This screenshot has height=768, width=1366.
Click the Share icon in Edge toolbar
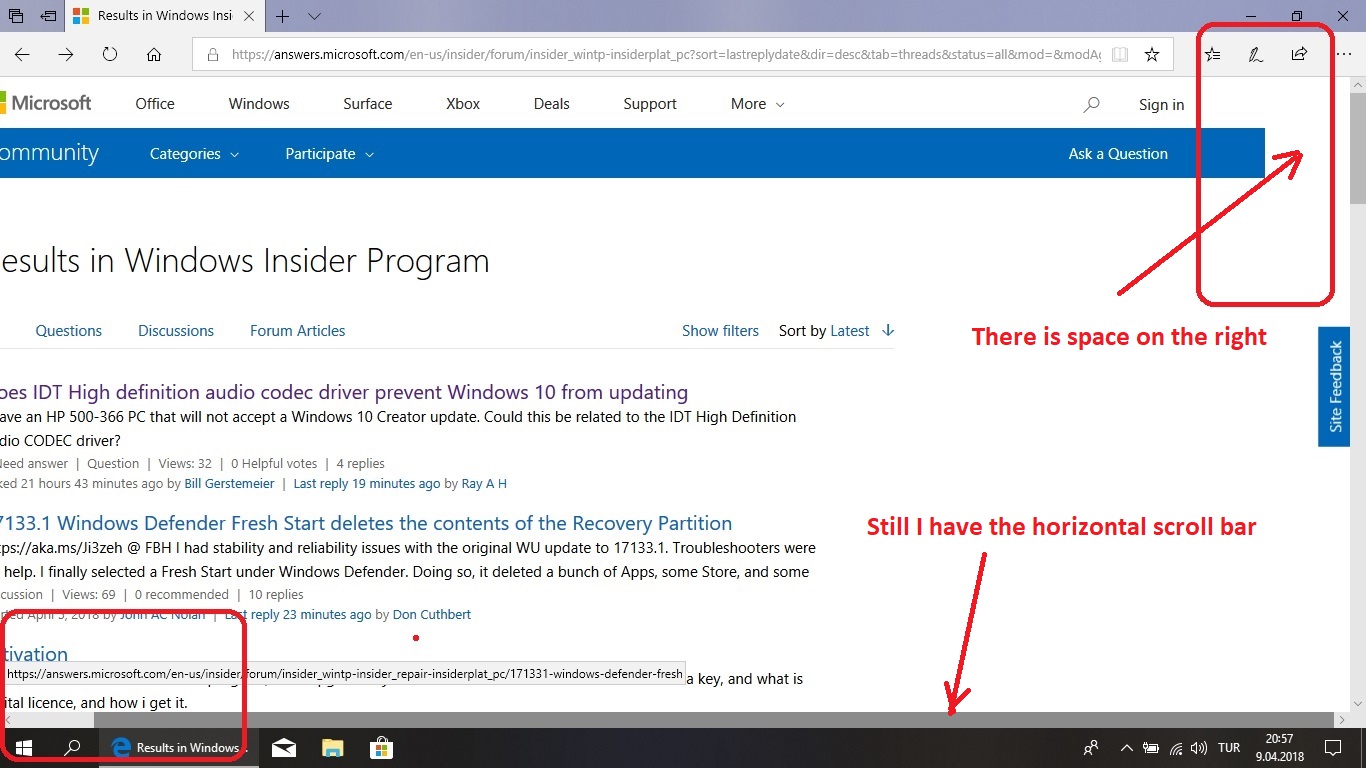[x=1299, y=55]
